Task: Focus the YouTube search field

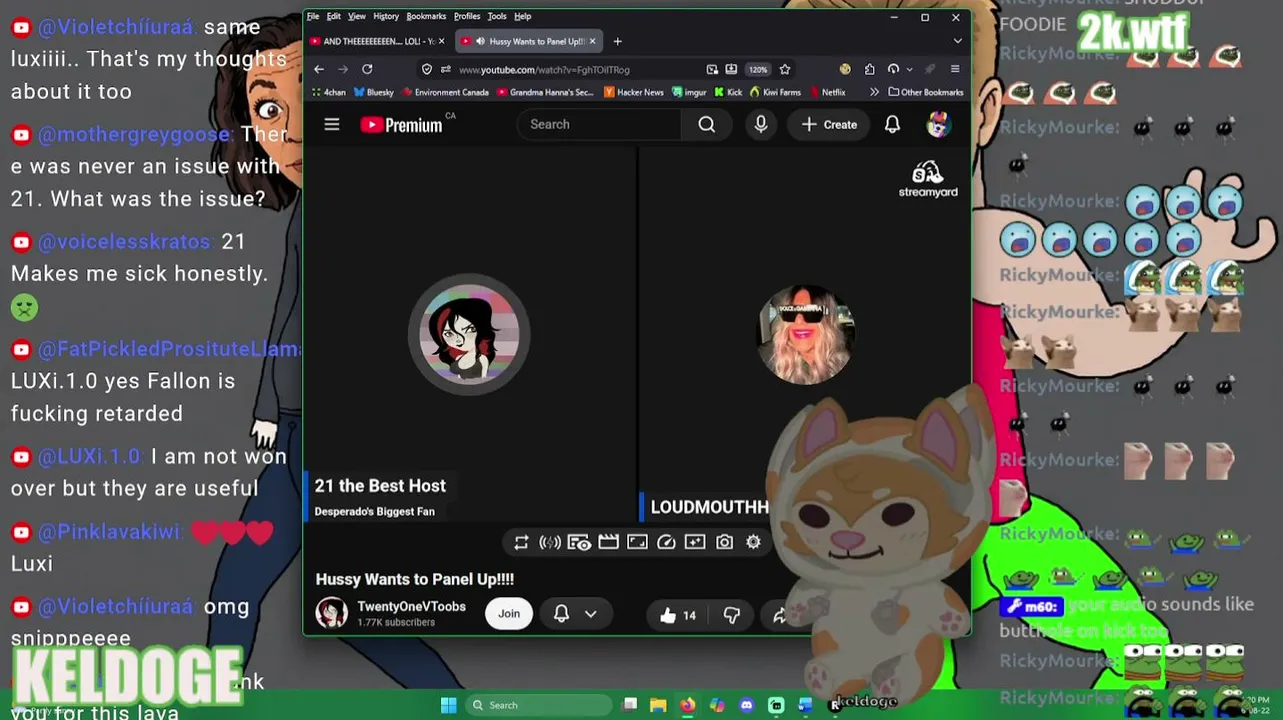Action: (599, 124)
